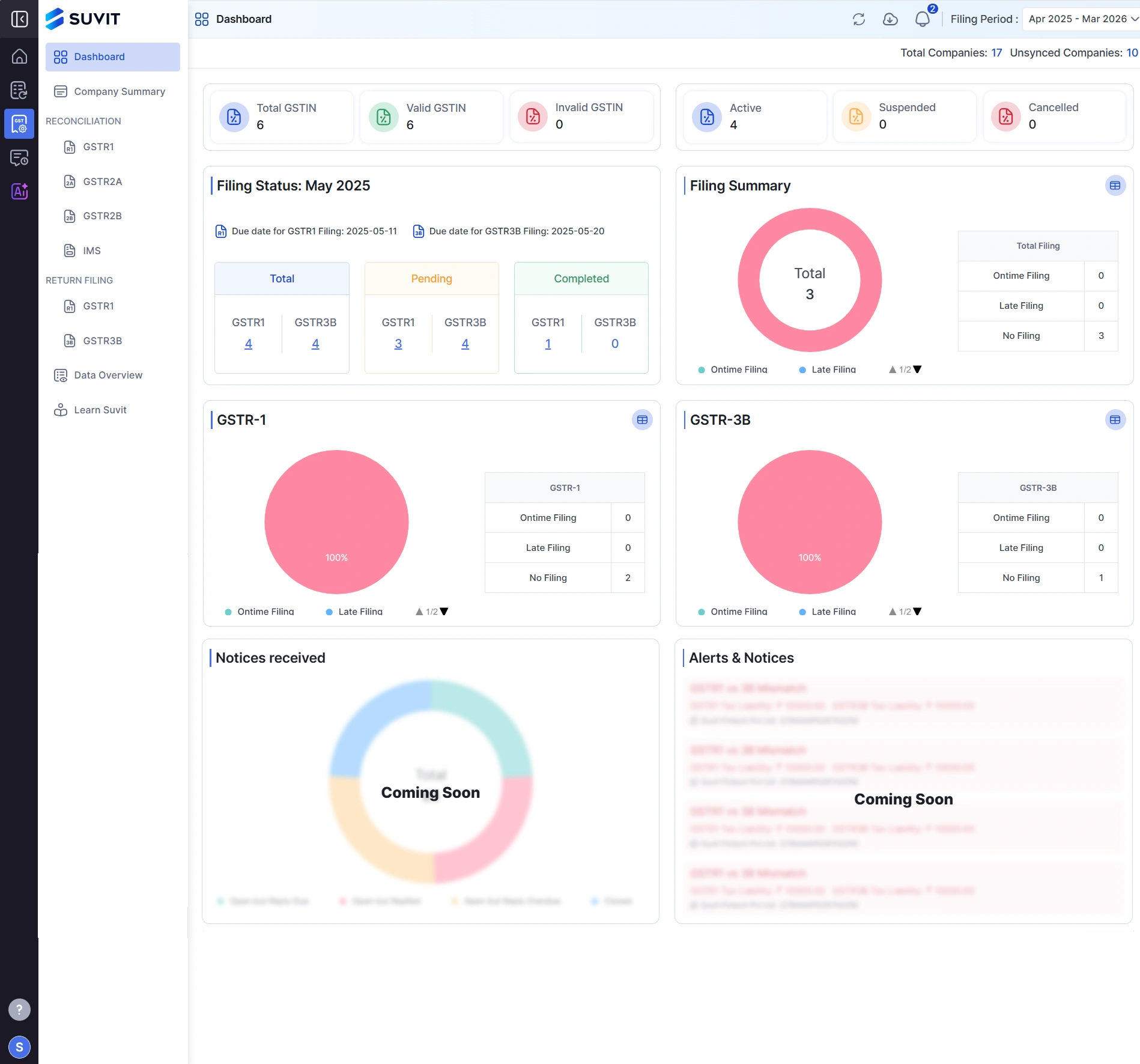This screenshot has height=1064, width=1140.
Task: Click the pending GSTR1 count of 3
Action: click(398, 344)
